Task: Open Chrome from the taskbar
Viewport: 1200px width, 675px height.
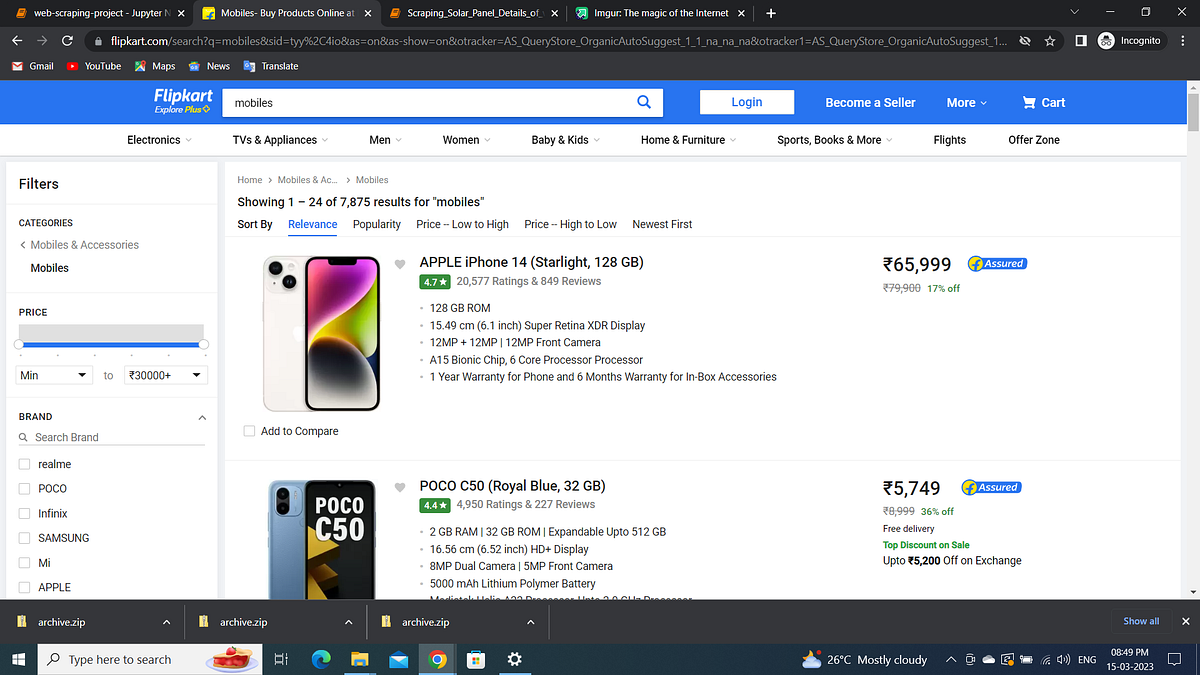Action: 437,659
